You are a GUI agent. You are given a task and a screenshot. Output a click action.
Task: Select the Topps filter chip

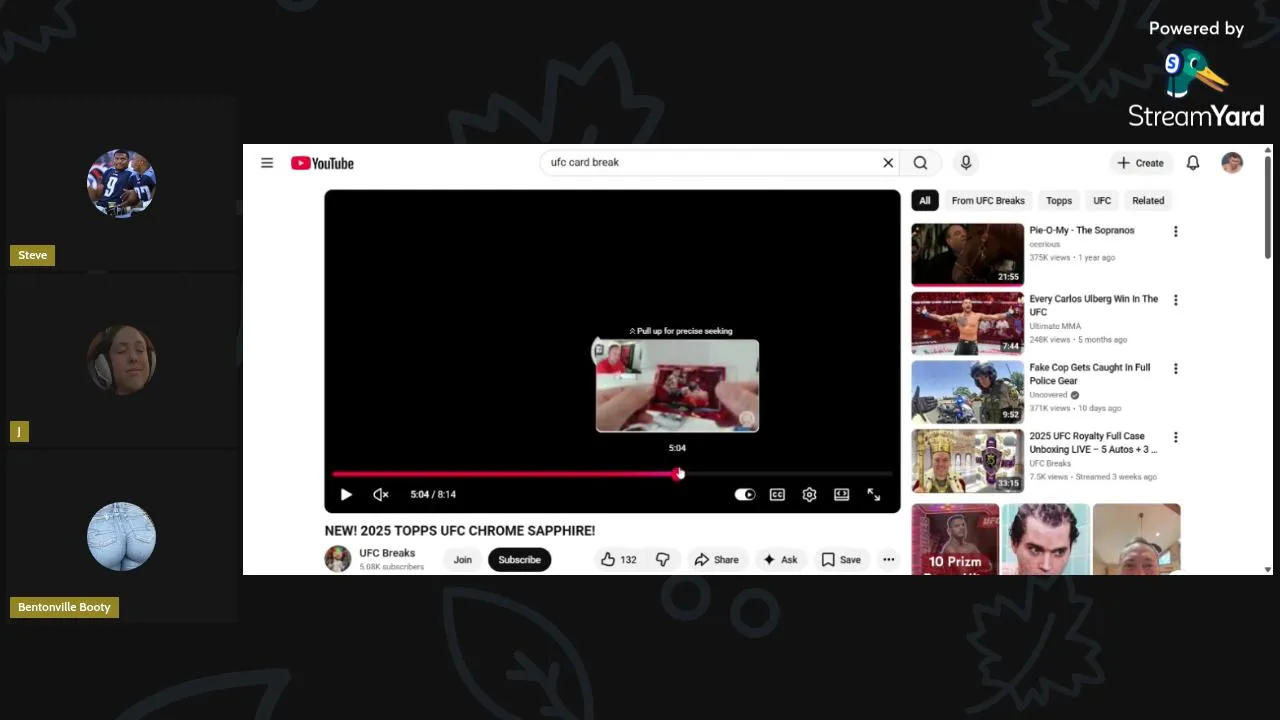(1059, 201)
